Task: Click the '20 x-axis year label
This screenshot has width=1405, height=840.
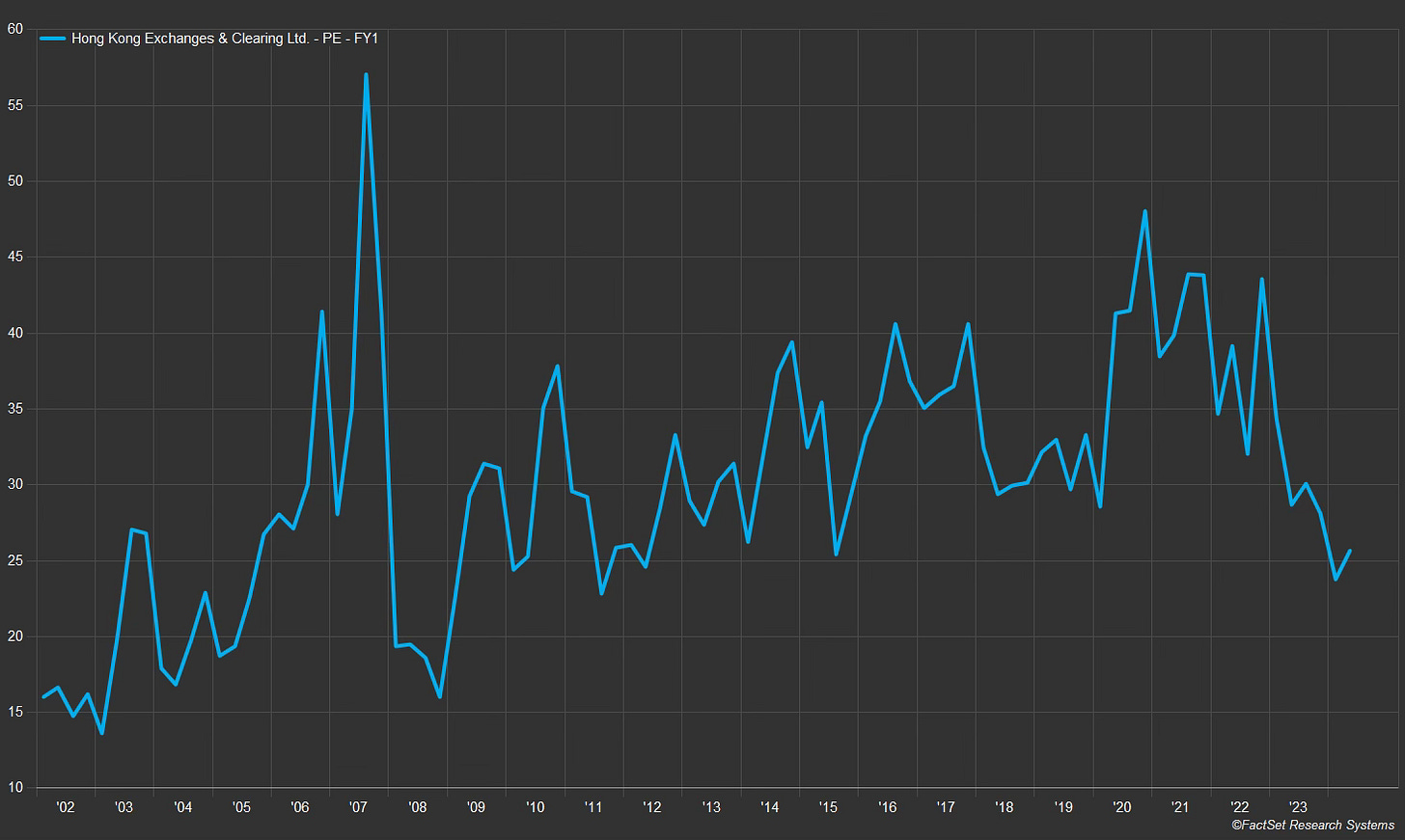Action: click(1122, 807)
